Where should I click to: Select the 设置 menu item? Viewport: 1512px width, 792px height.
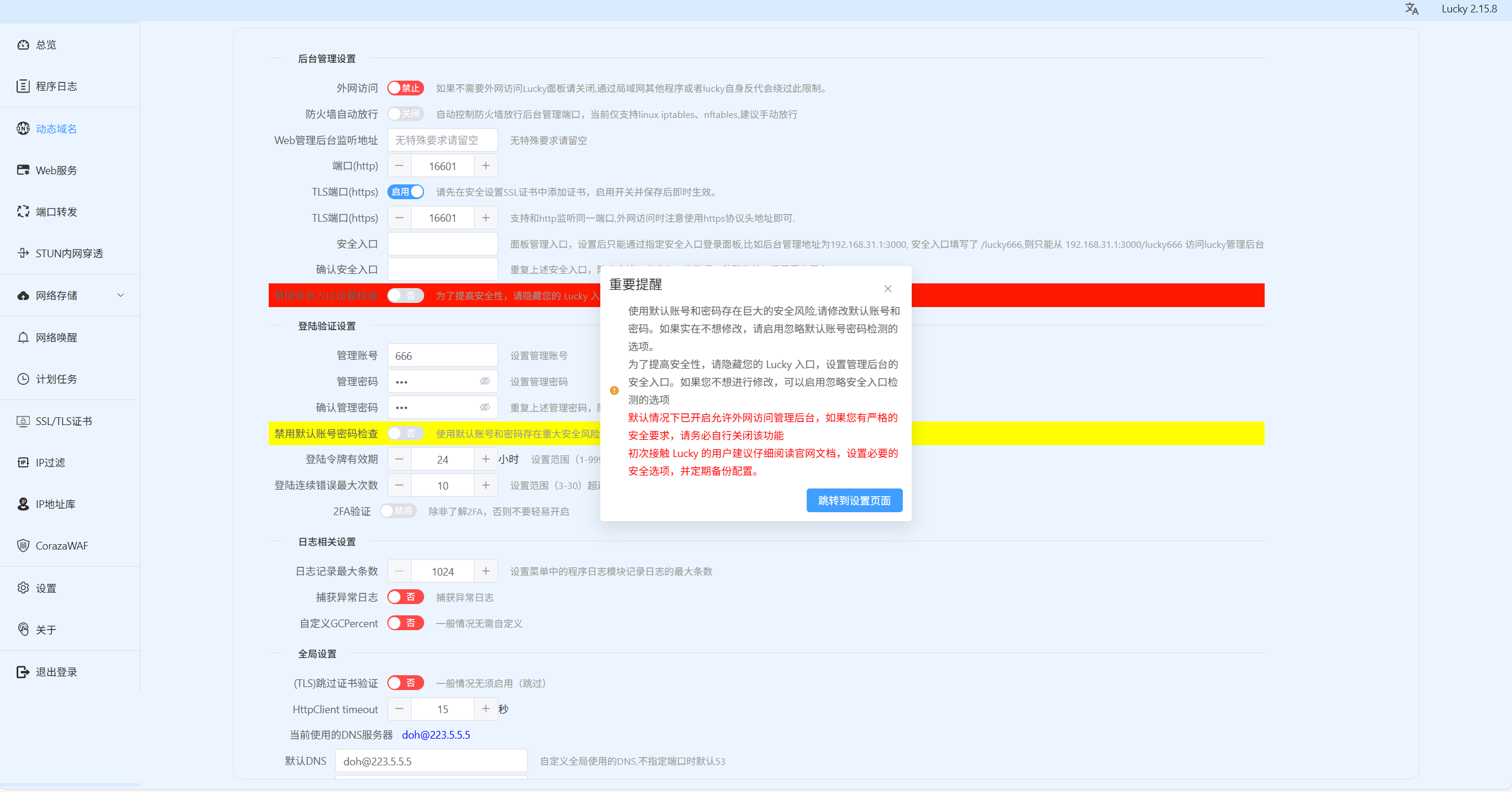click(46, 588)
